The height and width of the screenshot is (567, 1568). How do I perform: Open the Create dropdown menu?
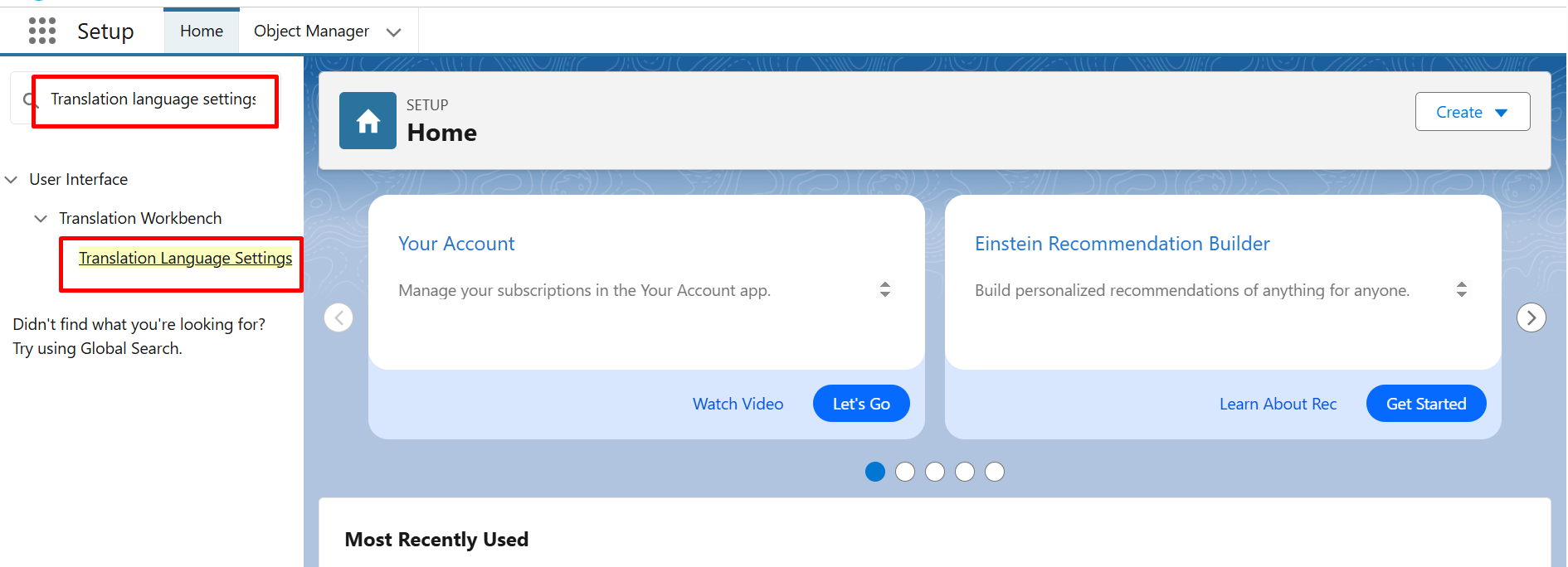pyautogui.click(x=1473, y=112)
